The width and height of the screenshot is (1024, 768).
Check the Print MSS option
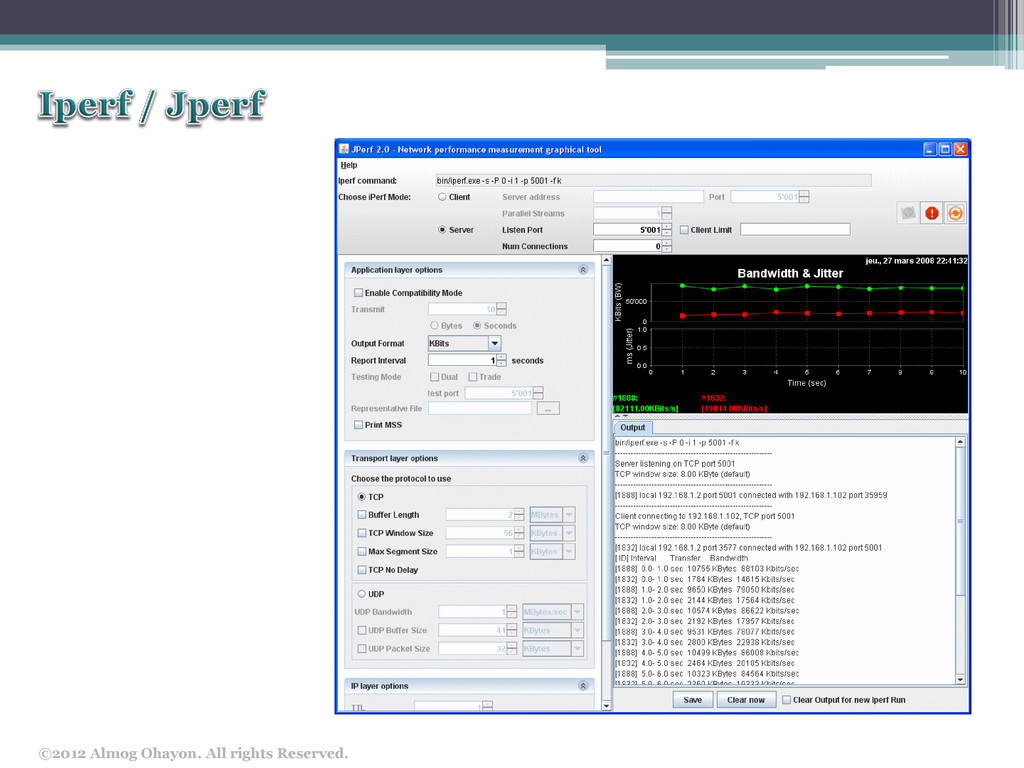click(x=358, y=424)
